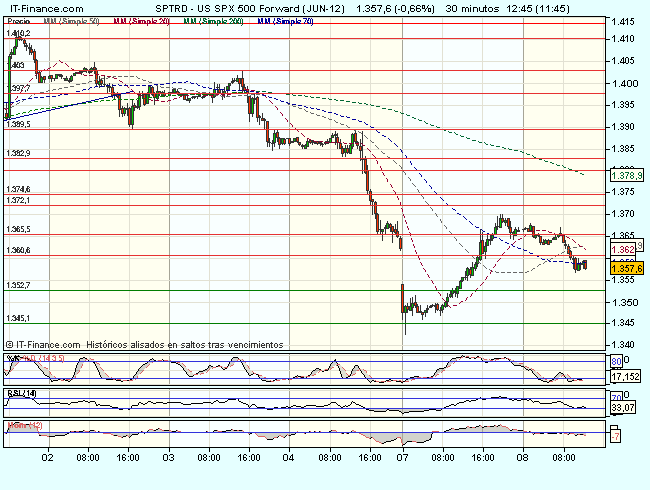Click the 07 date label on time axis
The height and width of the screenshot is (490, 650).
tap(402, 458)
